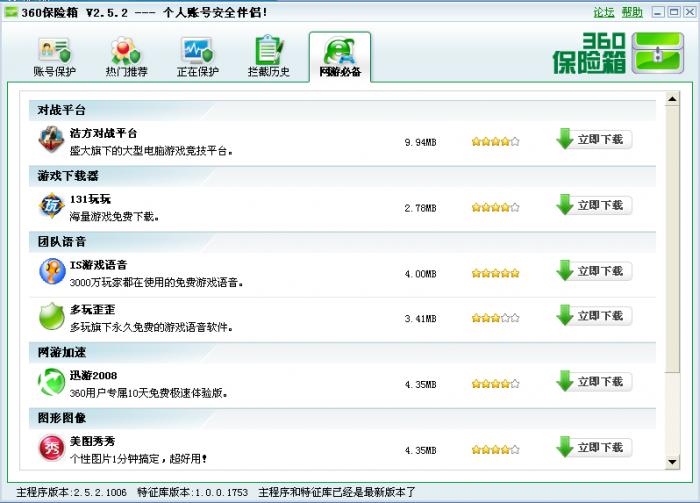Switch to the 热门推荐 tab
Image resolution: width=700 pixels, height=503 pixels.
point(126,58)
